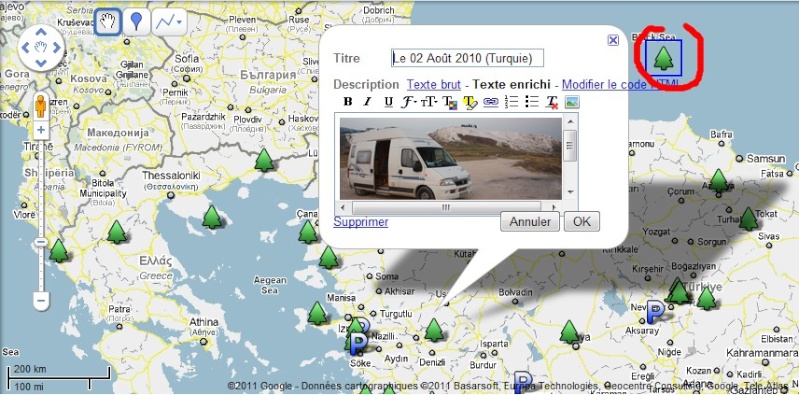
Task: Switch to Texte brut mode
Action: [434, 85]
